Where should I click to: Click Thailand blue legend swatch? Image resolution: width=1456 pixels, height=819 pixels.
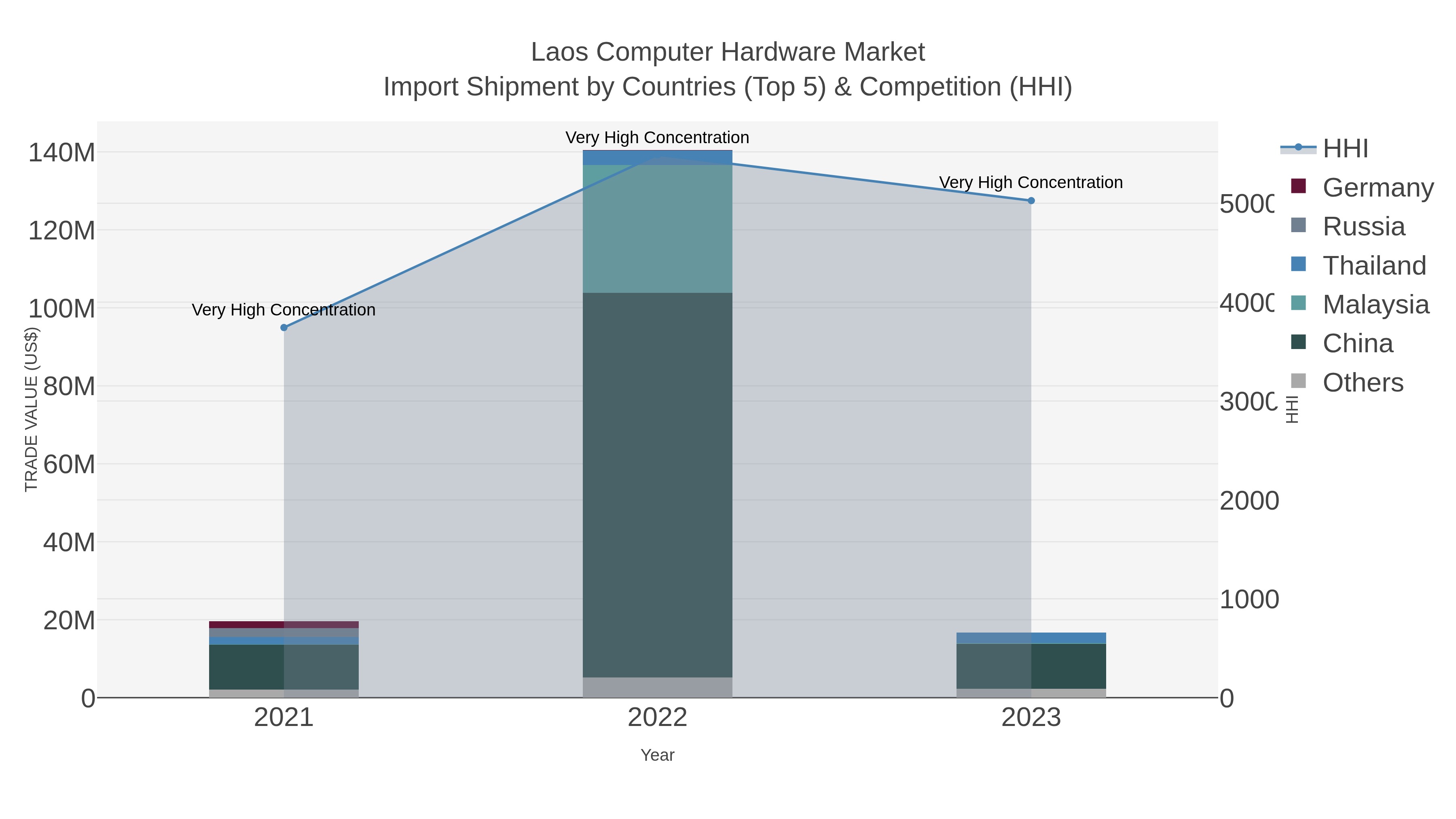tap(1298, 264)
